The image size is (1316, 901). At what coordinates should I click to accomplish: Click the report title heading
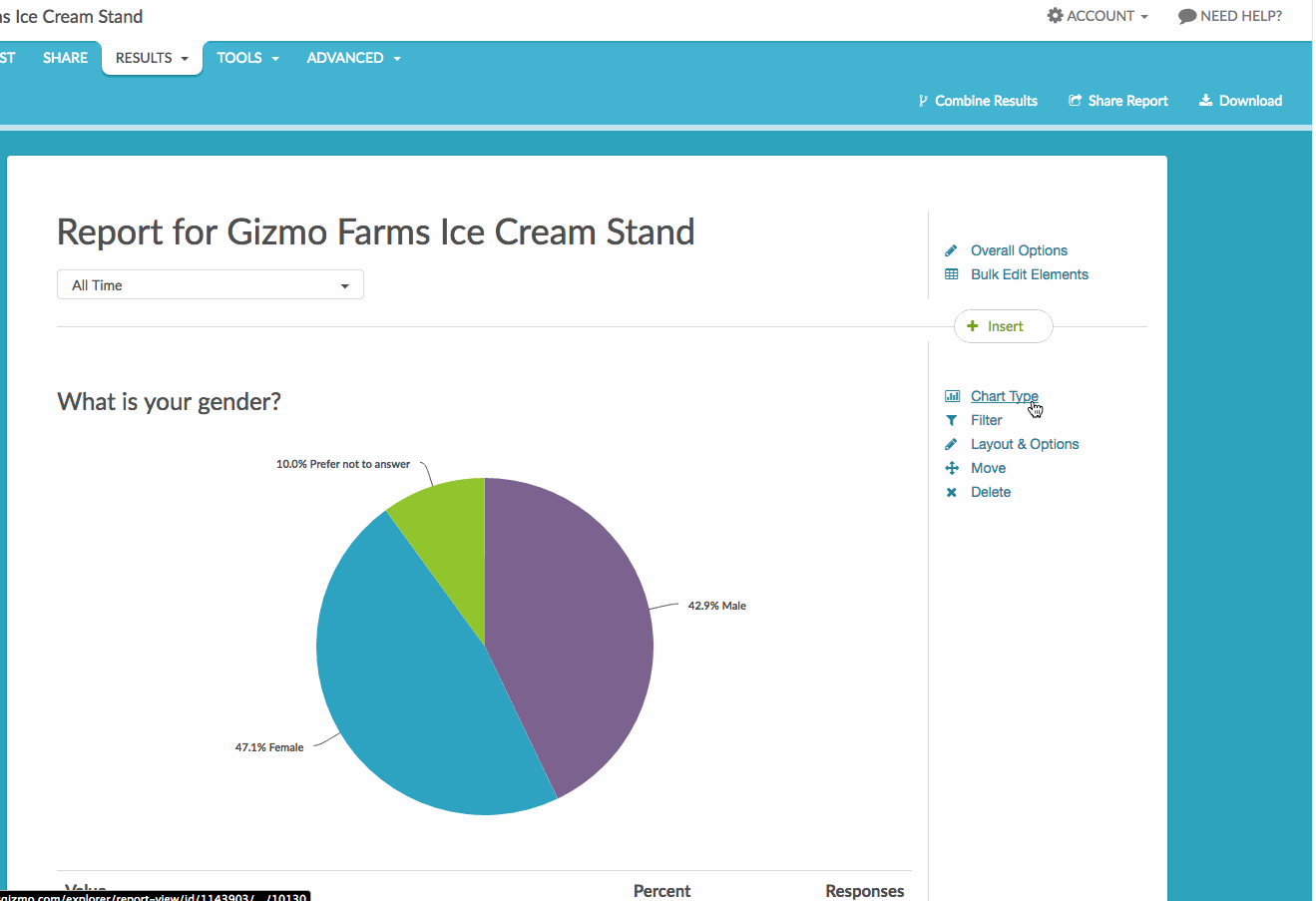click(x=376, y=232)
